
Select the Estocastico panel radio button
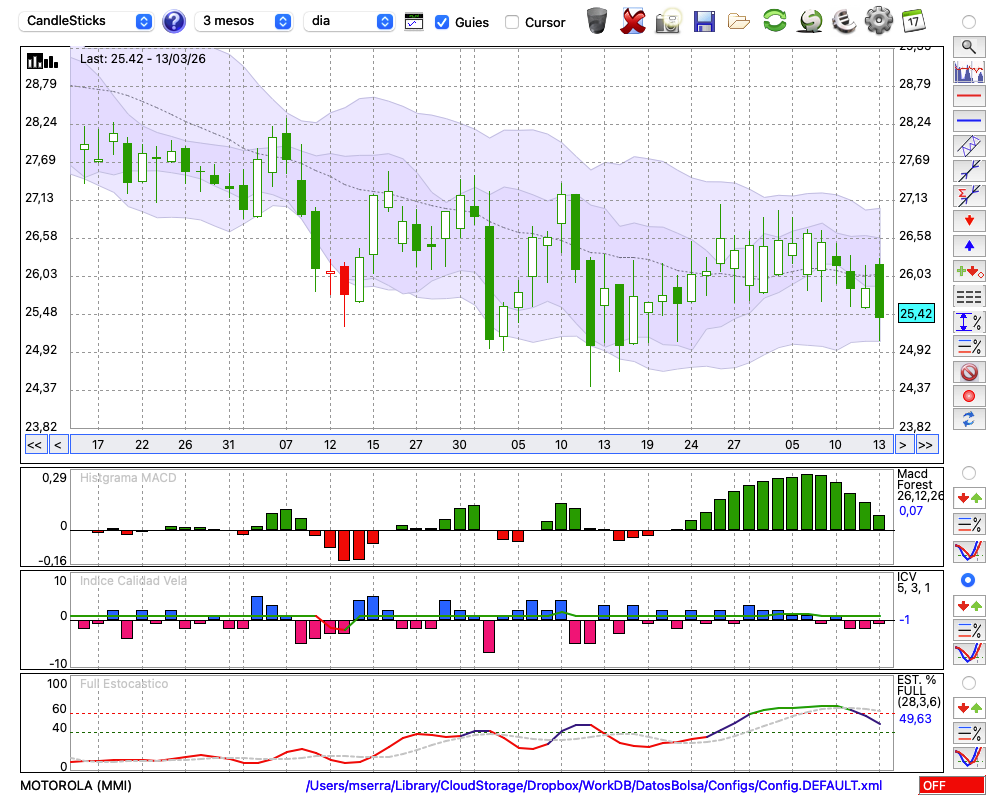coord(969,683)
